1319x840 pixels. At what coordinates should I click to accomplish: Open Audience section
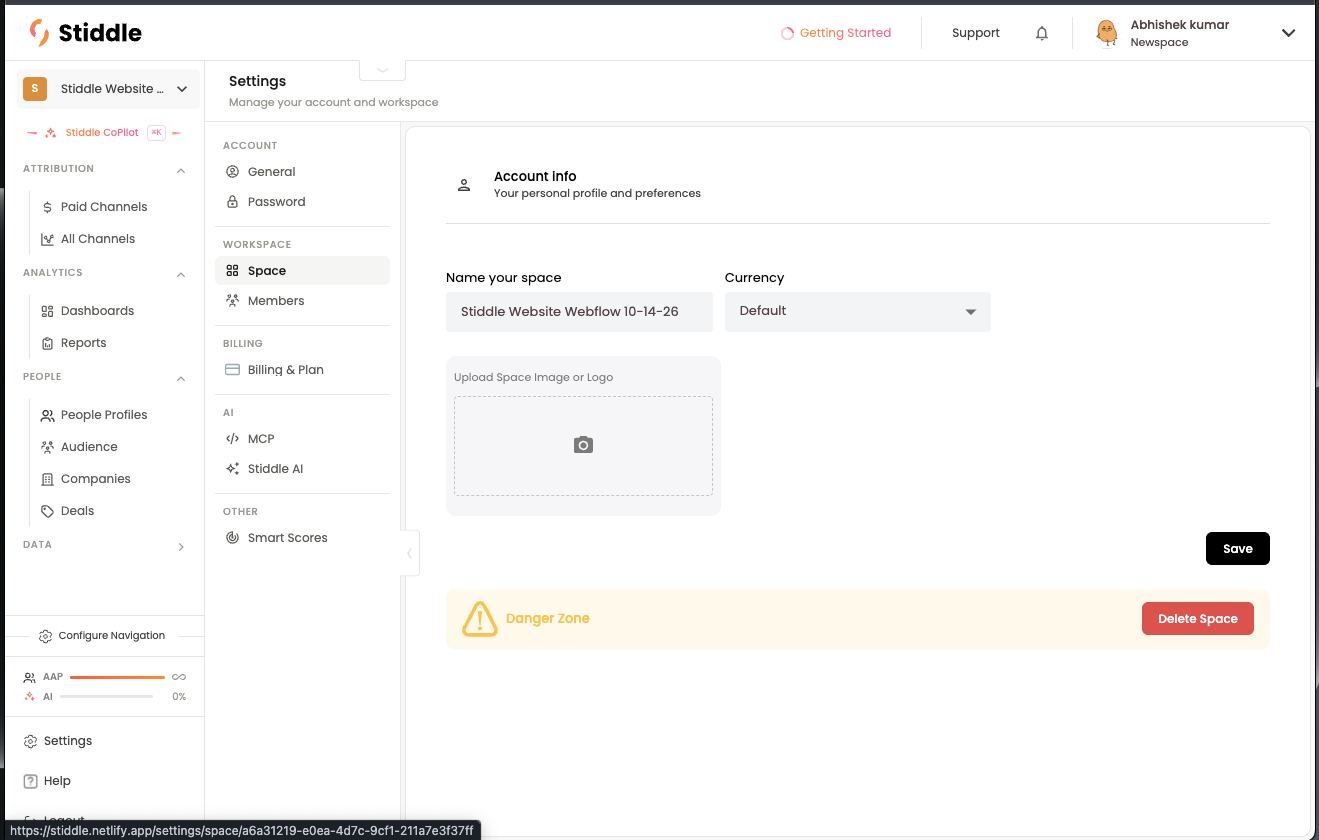[x=89, y=447]
